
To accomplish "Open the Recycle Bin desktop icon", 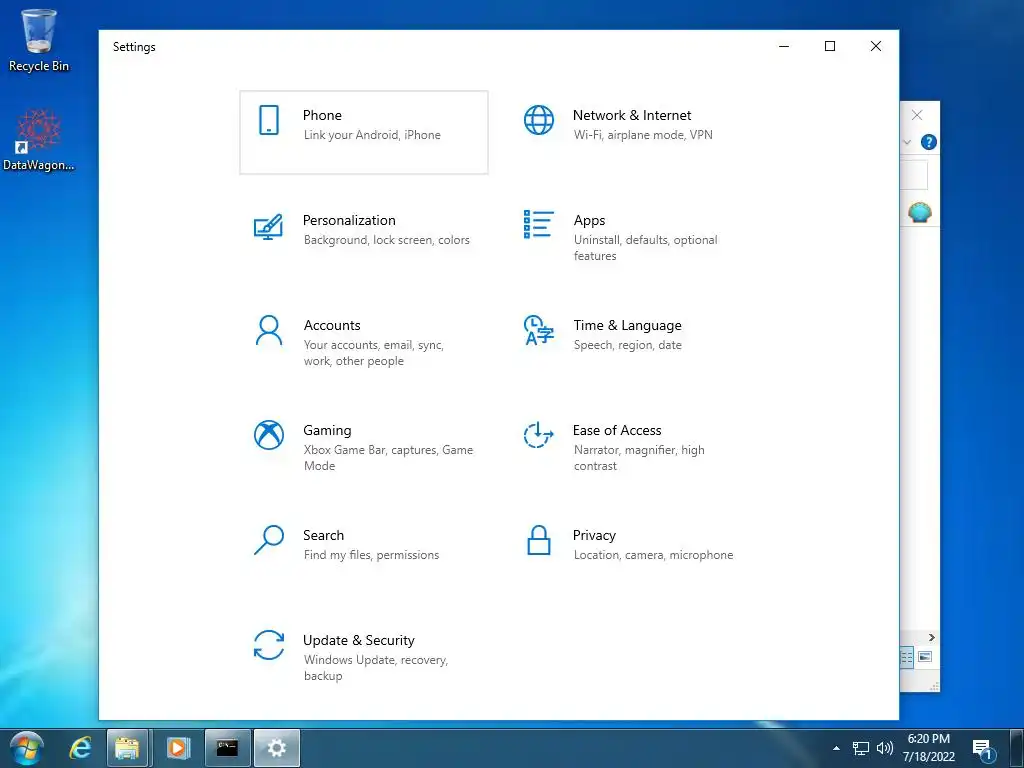I will [x=39, y=40].
